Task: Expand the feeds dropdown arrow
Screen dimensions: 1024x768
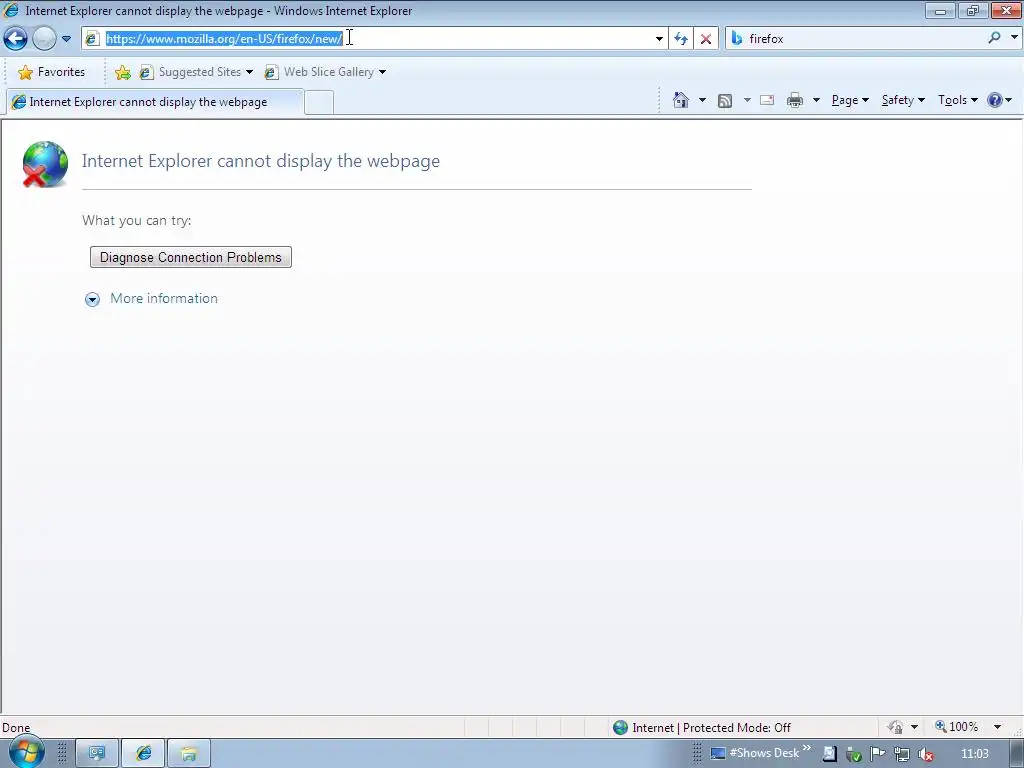Action: tap(747, 100)
